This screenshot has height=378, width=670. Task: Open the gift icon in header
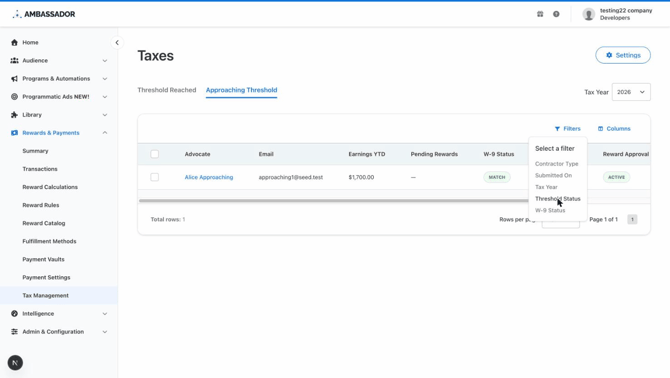[x=540, y=14]
